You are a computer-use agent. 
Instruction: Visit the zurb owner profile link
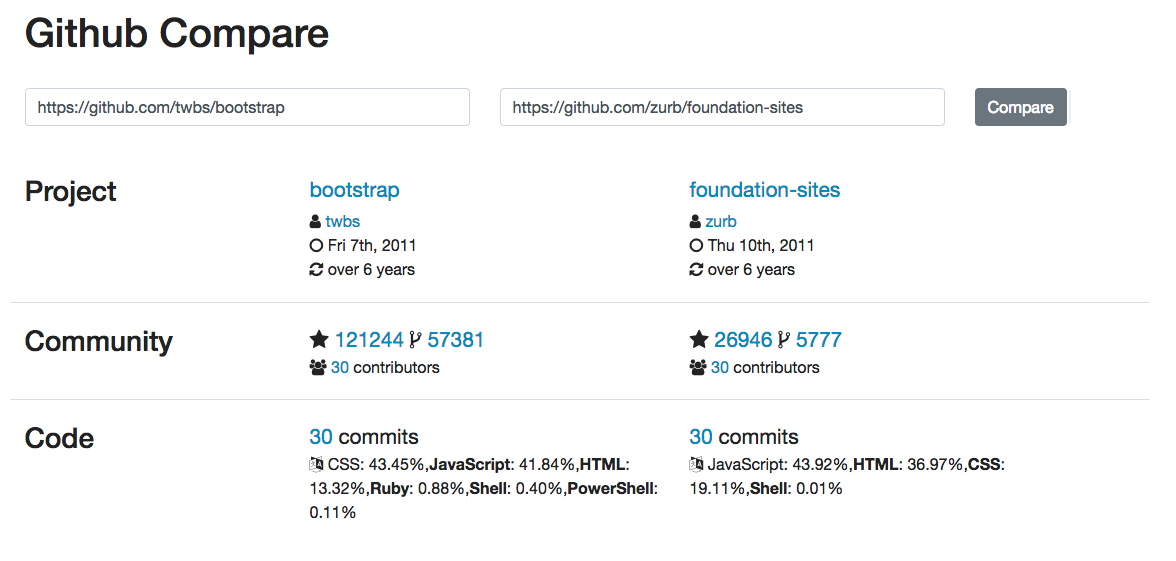coord(721,221)
